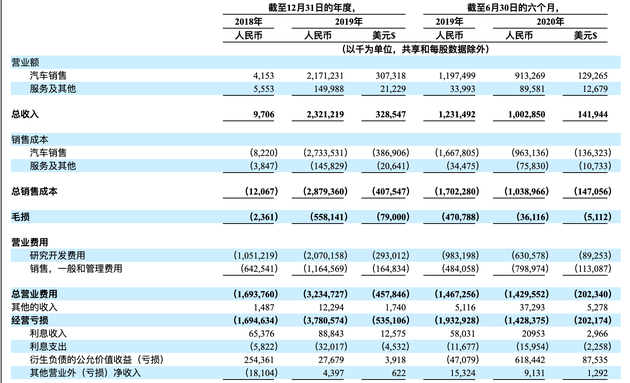Select the "研究开发费用" row label
Image resolution: width=630 pixels, height=383 pixels.
[57, 255]
